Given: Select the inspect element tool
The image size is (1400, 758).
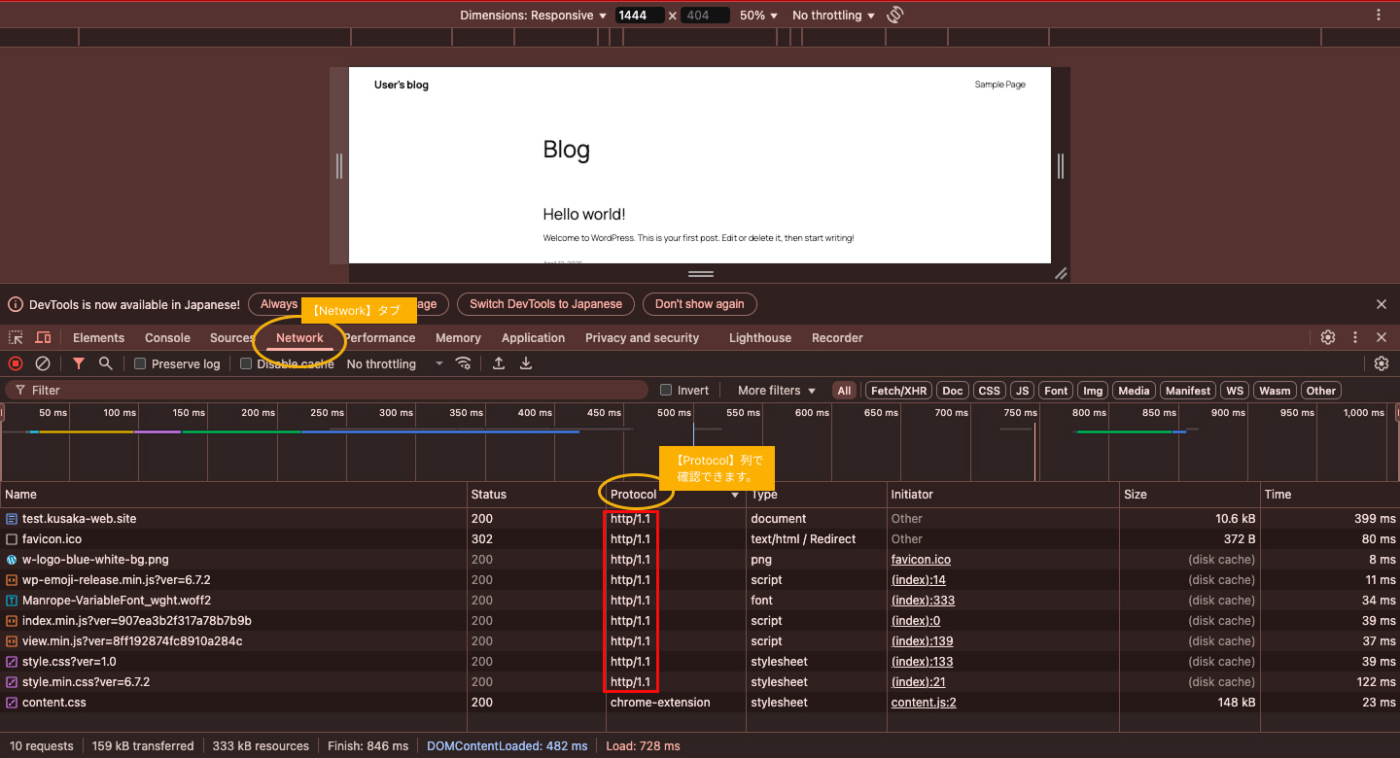Looking at the screenshot, I should click(x=15, y=337).
